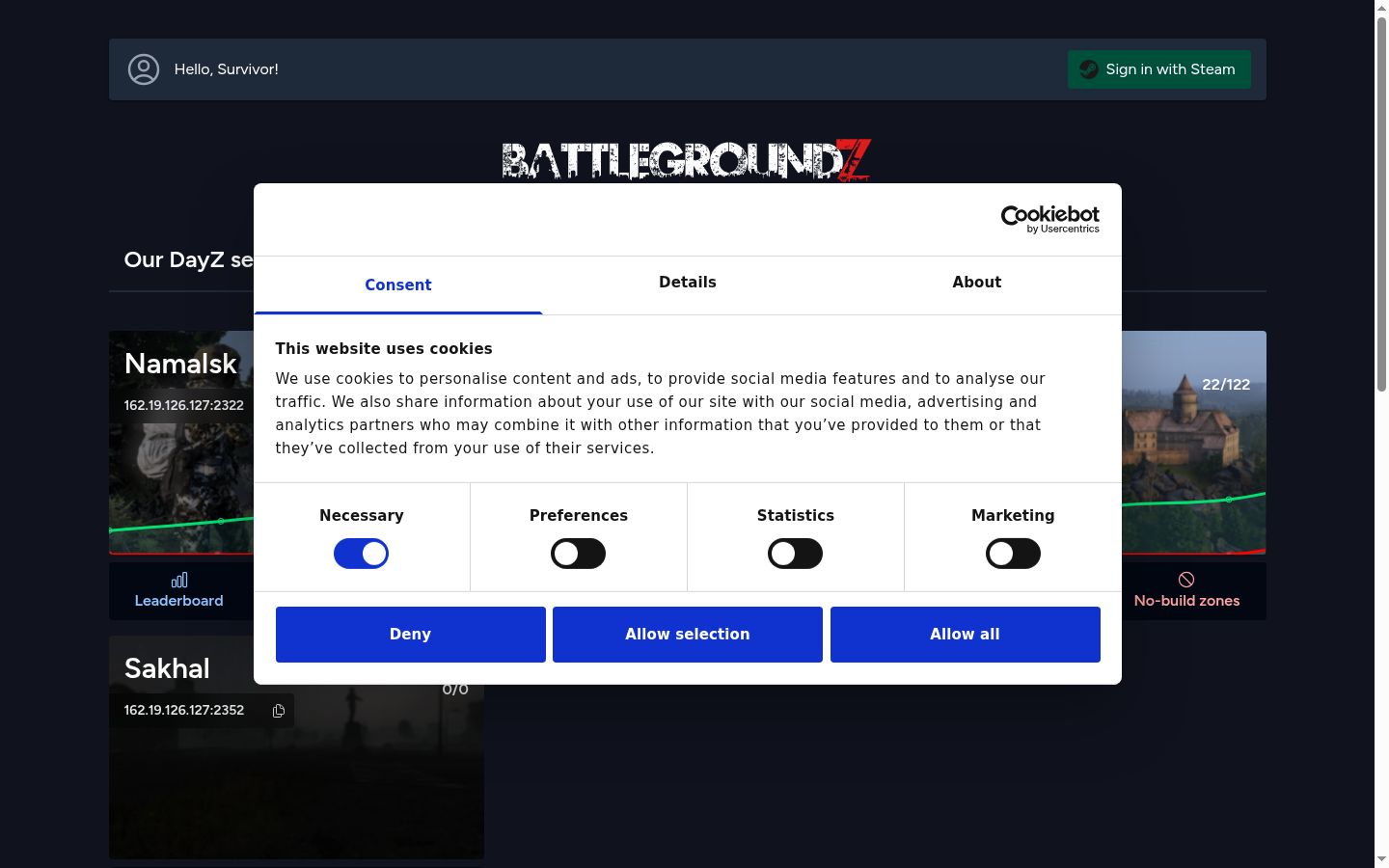1389x868 pixels.
Task: Click the address 162.19.126.127:2352
Action: (x=184, y=711)
